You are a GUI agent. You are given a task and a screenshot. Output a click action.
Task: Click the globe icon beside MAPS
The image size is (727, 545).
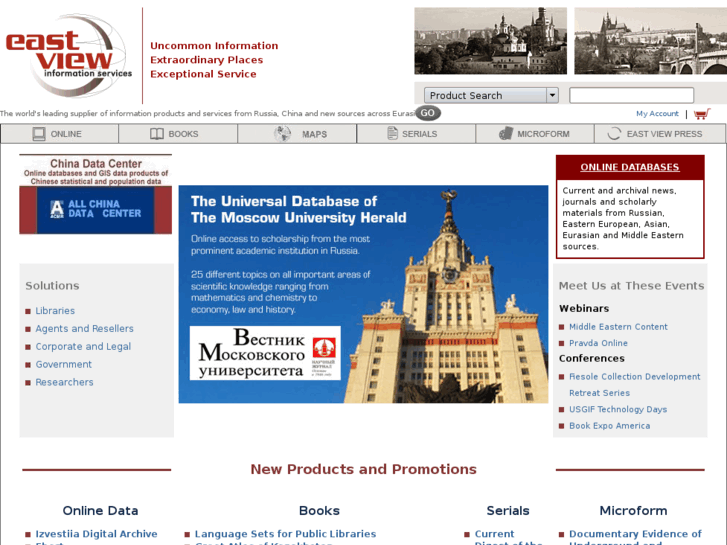point(282,134)
